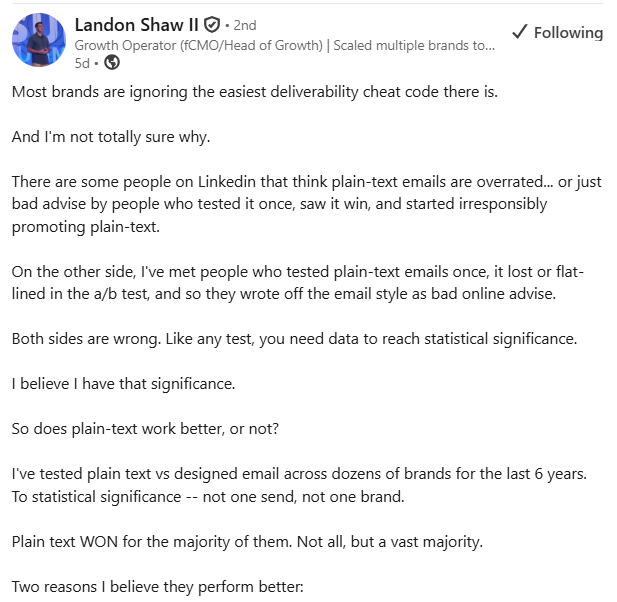Click the 'On the other side' paragraph
Screen dimensions: 617x602
pos(297,283)
